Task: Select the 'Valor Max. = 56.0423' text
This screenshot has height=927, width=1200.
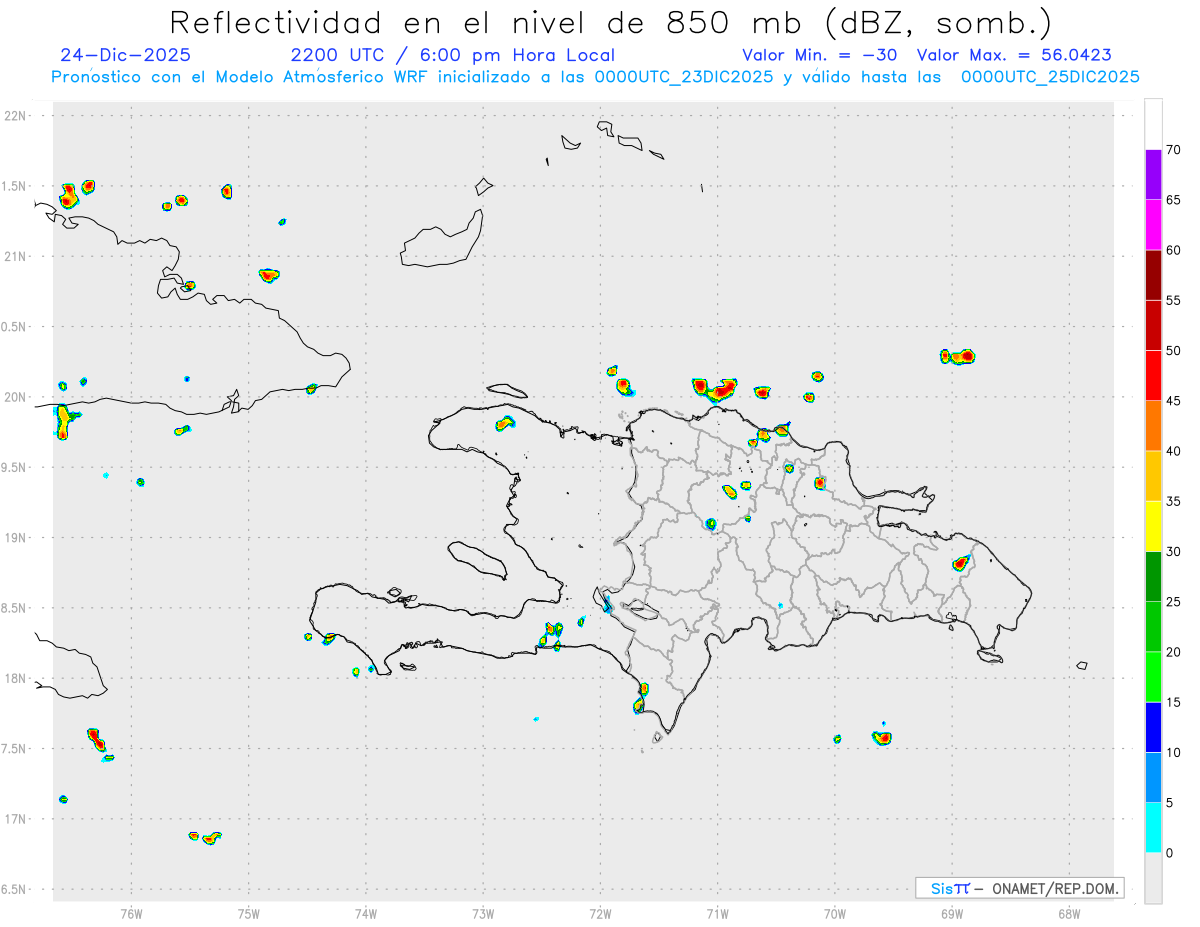Action: click(1014, 55)
